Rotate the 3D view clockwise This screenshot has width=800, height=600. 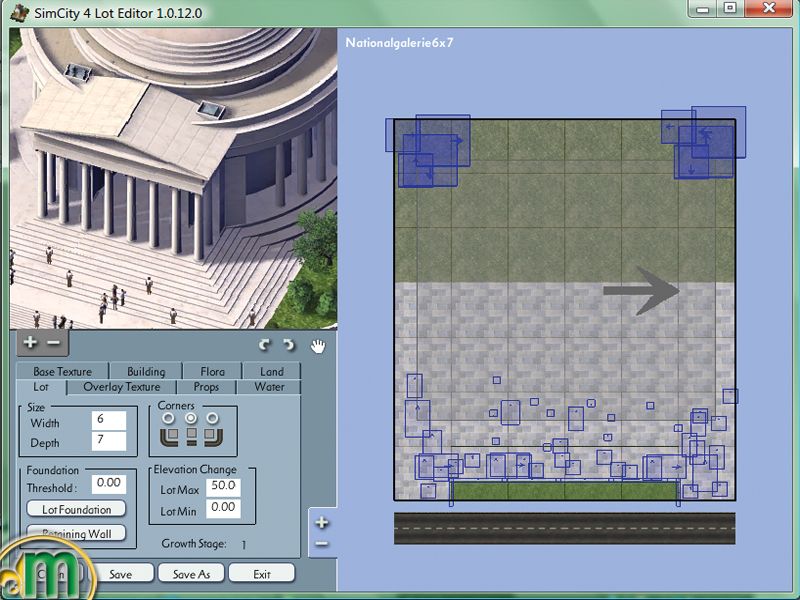(264, 345)
